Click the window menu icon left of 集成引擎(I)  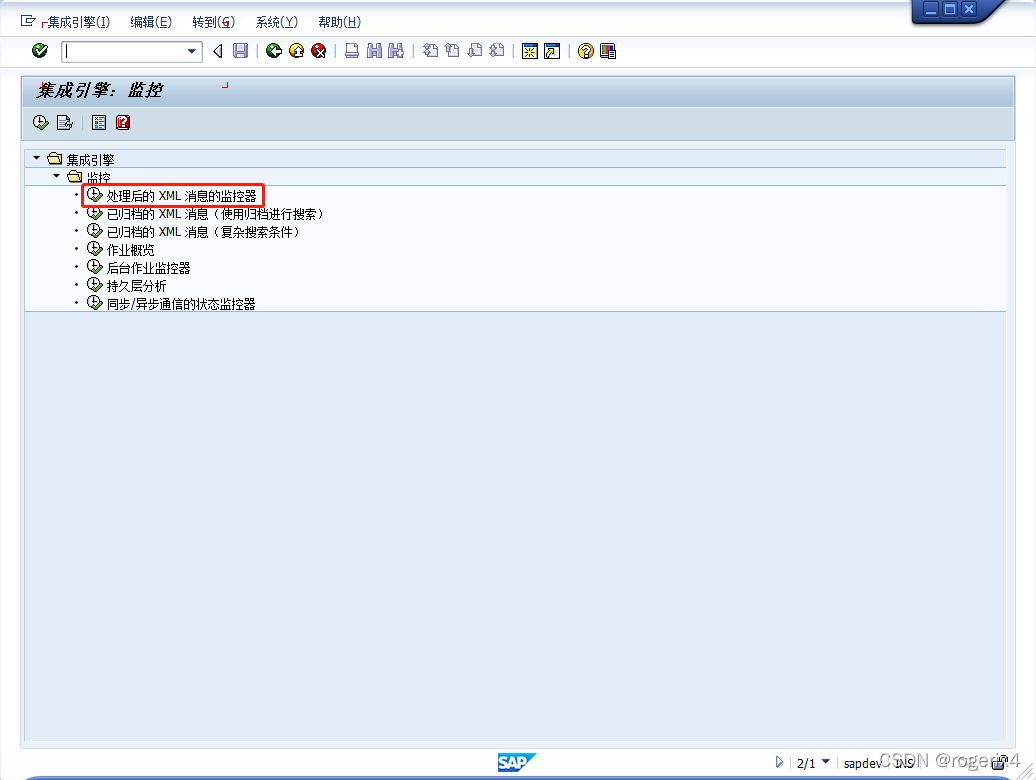28,21
